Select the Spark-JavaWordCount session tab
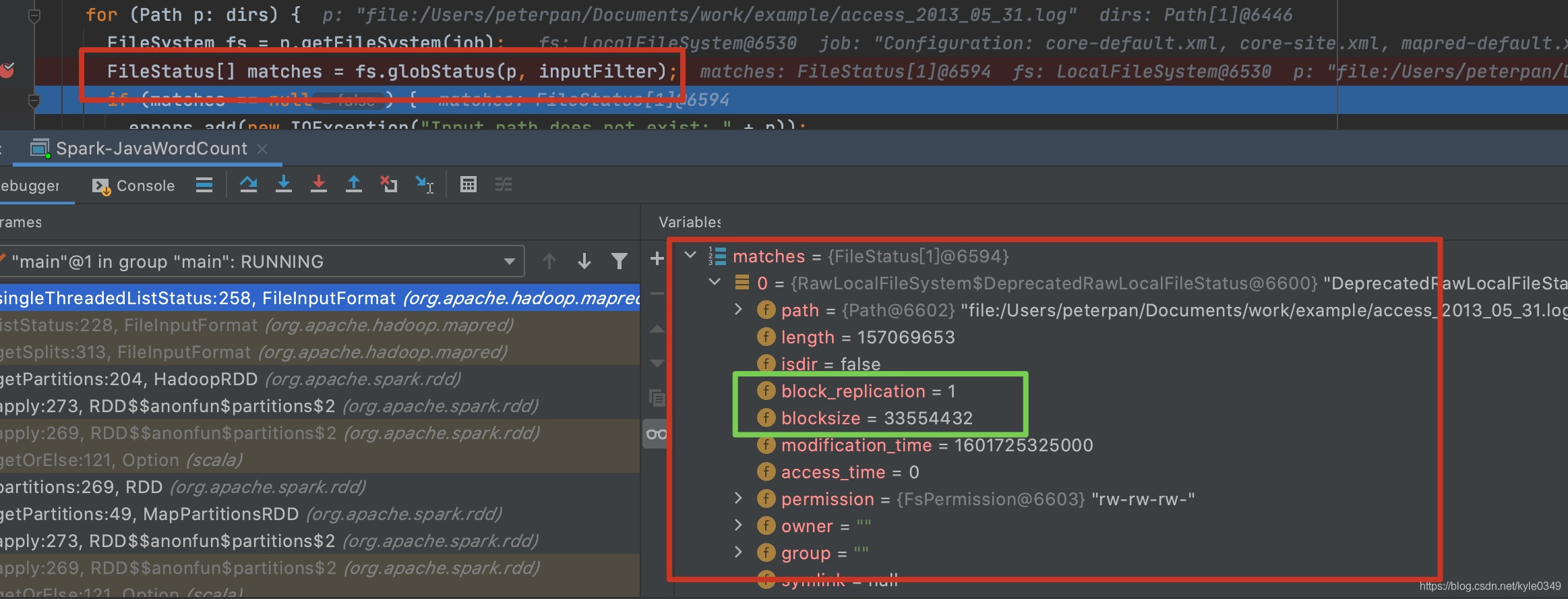The image size is (1568, 599). (147, 148)
